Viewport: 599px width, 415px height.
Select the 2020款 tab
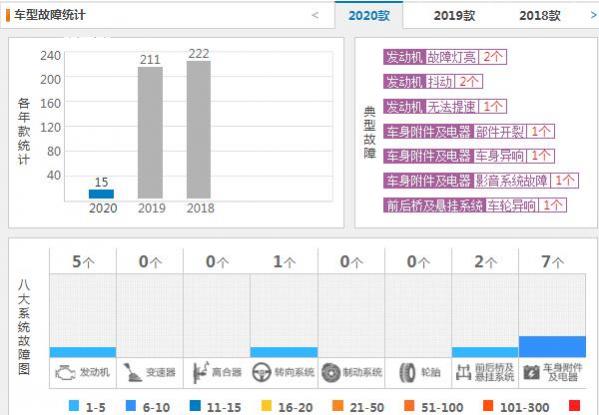[369, 16]
